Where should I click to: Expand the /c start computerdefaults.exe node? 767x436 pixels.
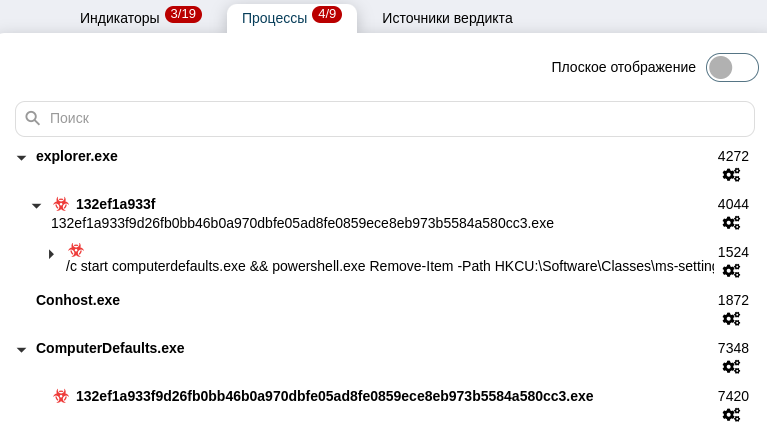tap(51, 254)
